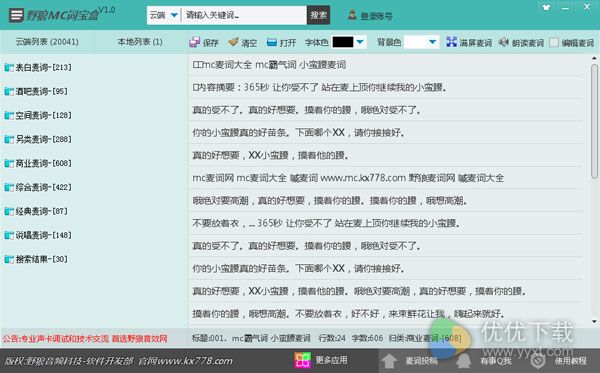The width and height of the screenshot is (600, 373).
Task: Click the 使用教程 tutorial icon
Action: click(x=538, y=361)
